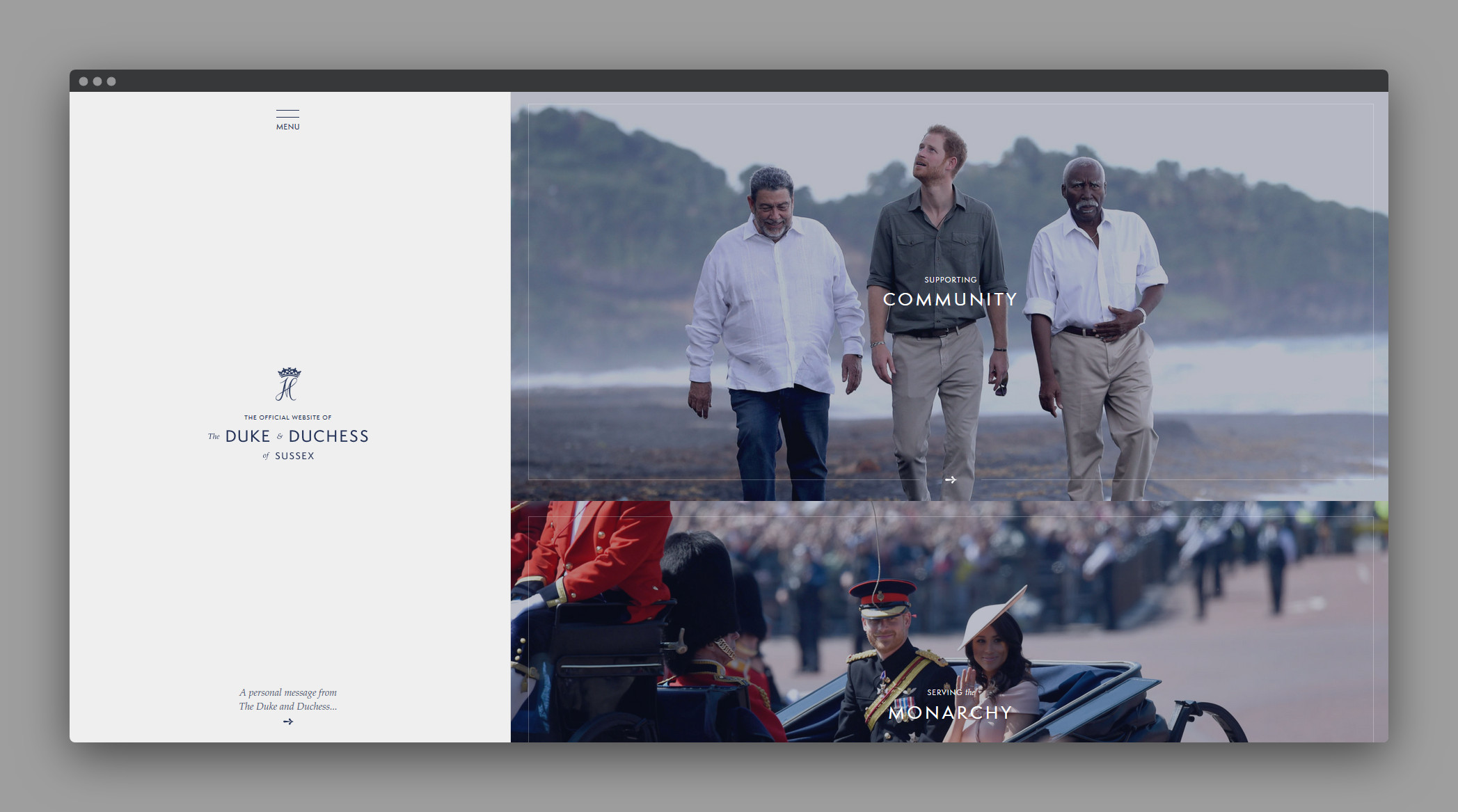Click the third window control dot
1458x812 pixels.
tap(111, 81)
